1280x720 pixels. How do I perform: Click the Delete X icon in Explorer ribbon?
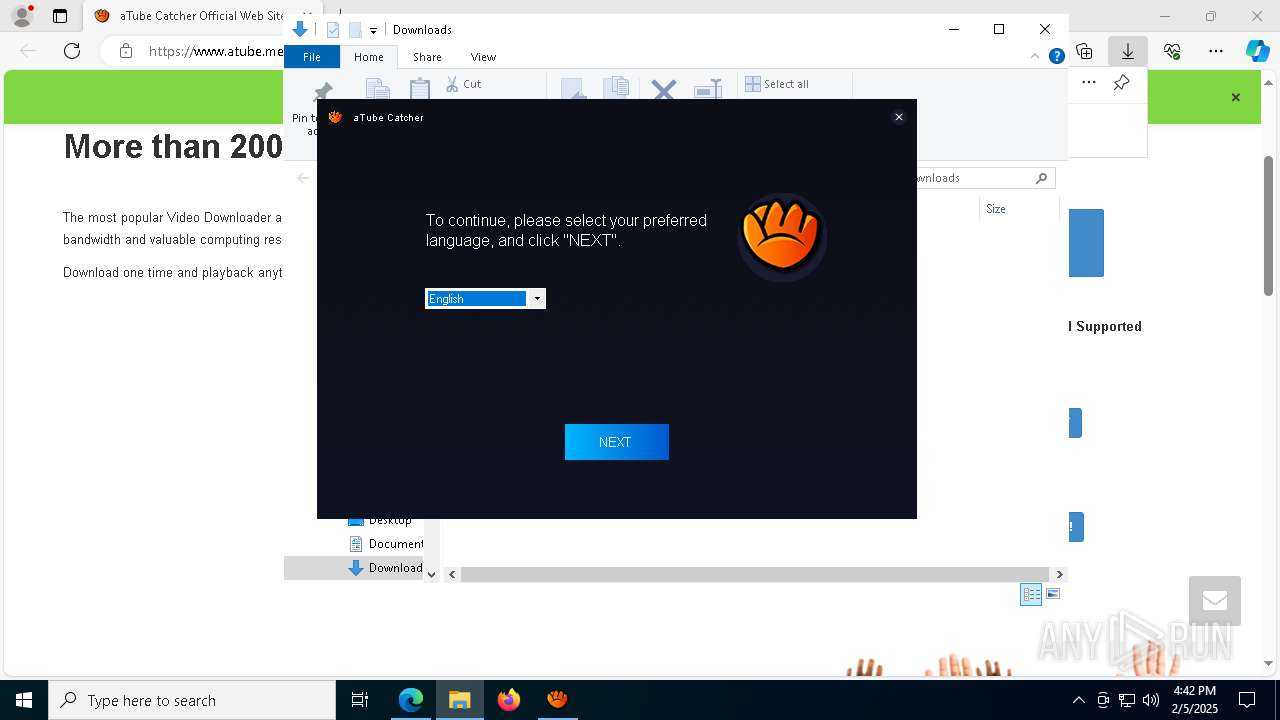tap(663, 90)
